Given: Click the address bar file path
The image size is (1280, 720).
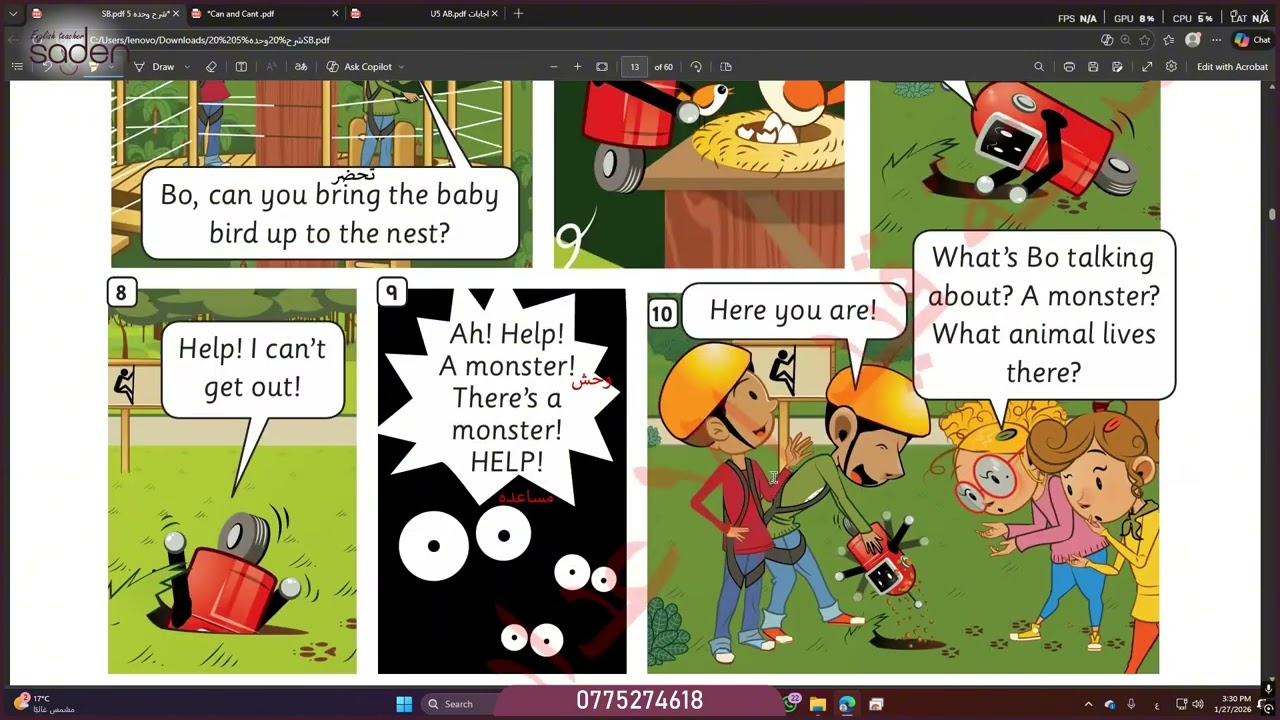Looking at the screenshot, I should (210, 40).
